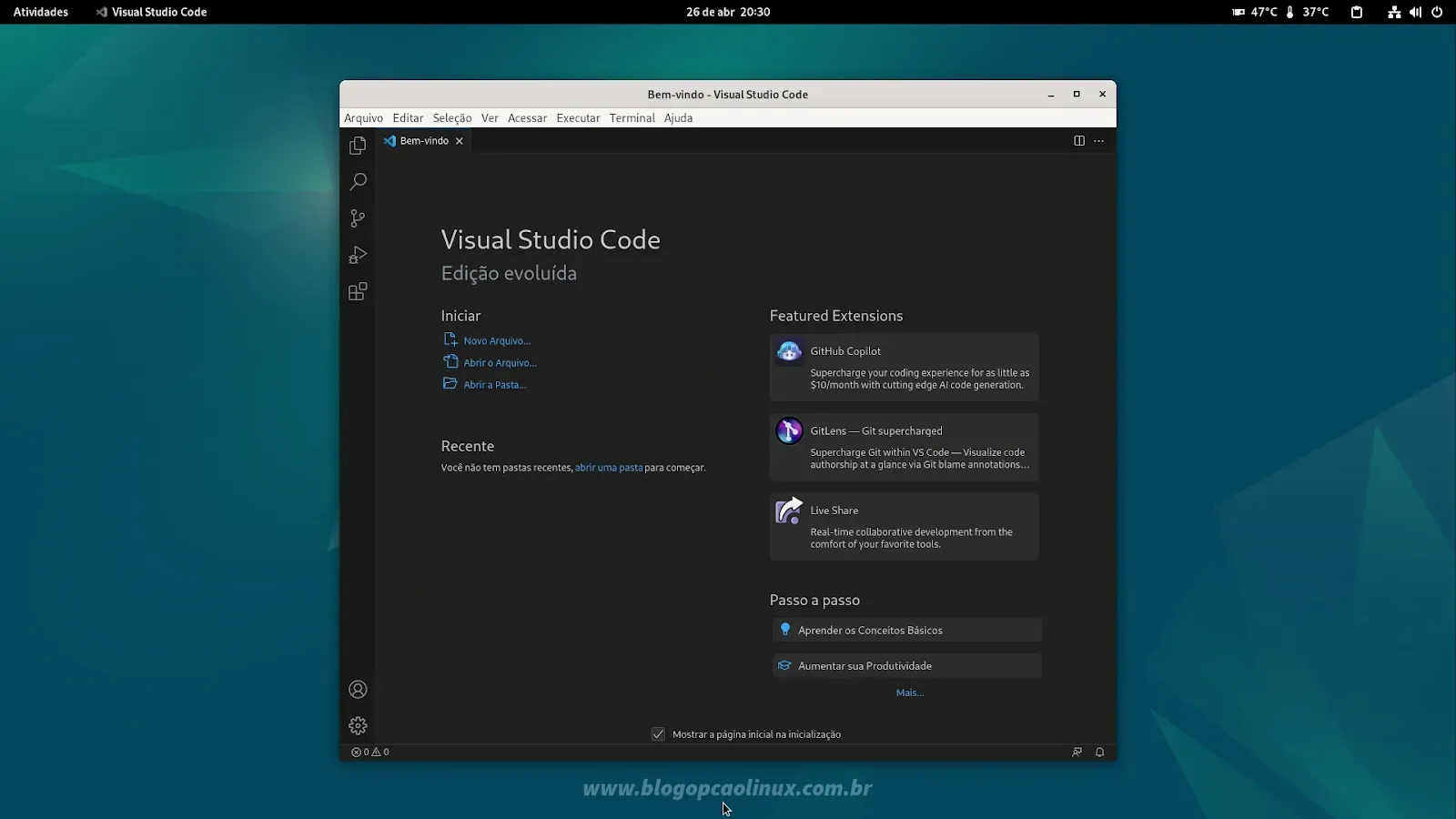Click the Live Share extension icon

point(789,511)
